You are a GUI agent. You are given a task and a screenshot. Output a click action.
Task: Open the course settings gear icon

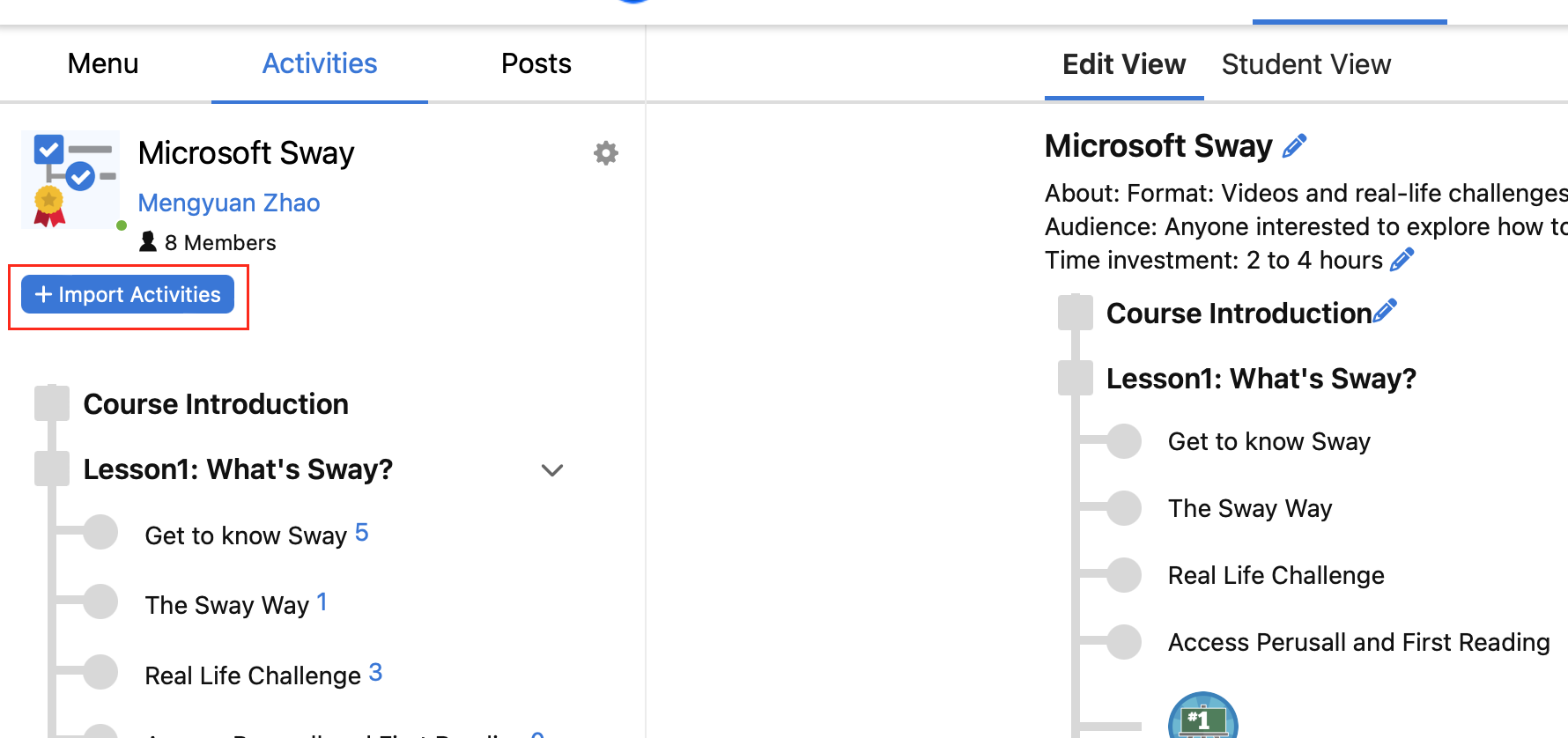[605, 153]
